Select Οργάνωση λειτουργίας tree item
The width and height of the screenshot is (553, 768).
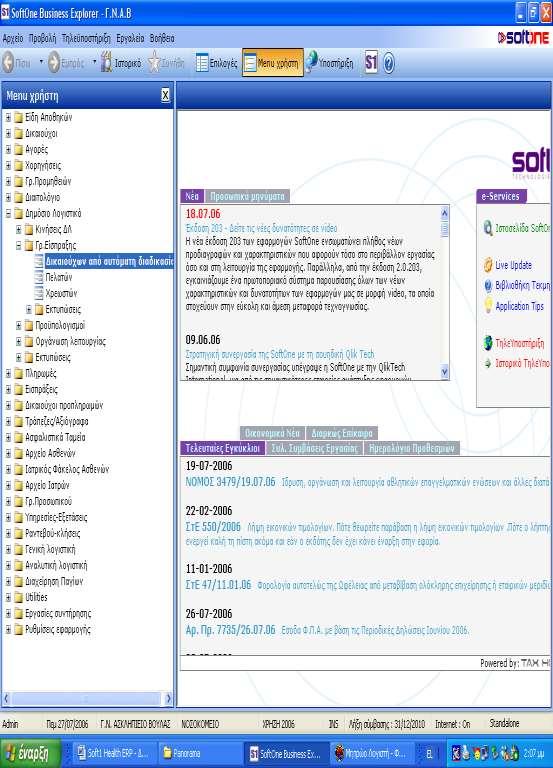pyautogui.click(x=71, y=341)
